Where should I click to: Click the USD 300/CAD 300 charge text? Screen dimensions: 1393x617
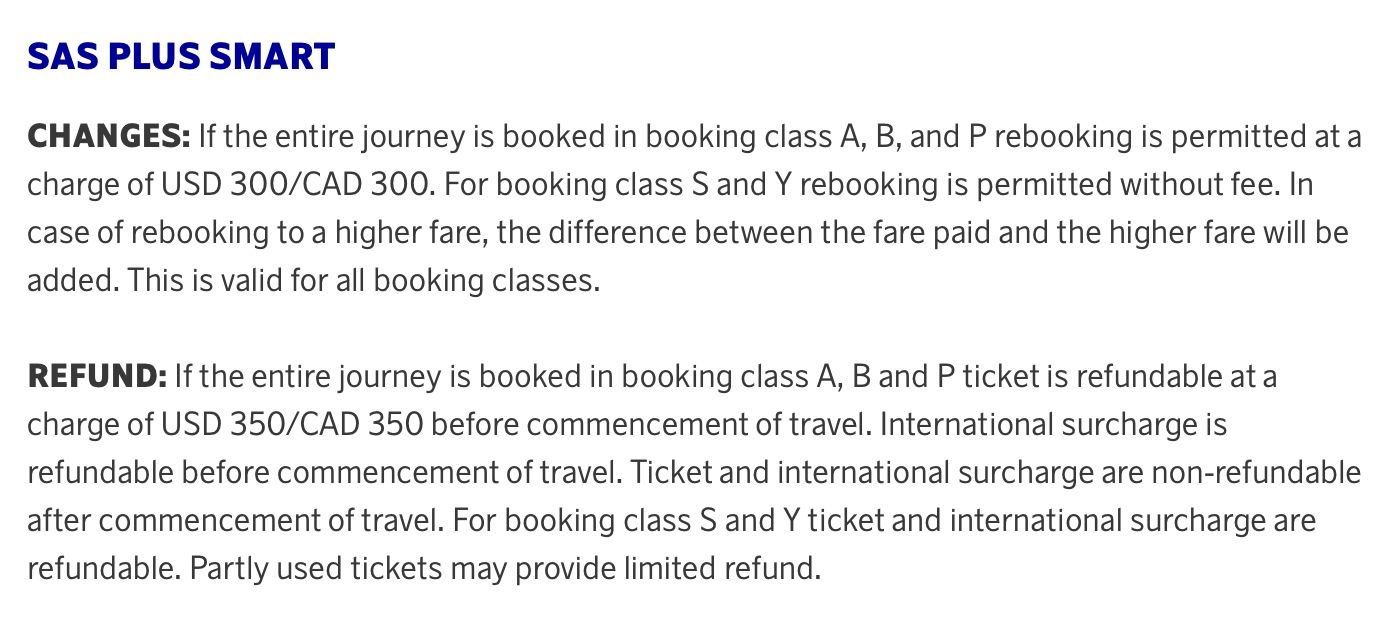tap(298, 184)
